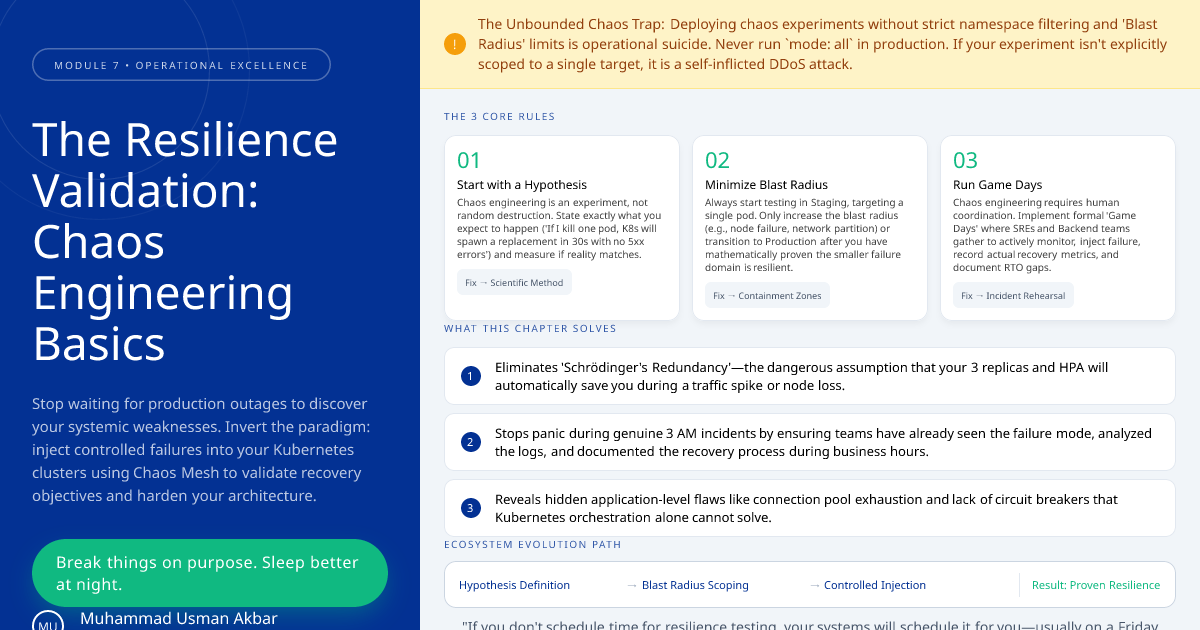Click the Stop waiting for production outages paragraph
The image size is (1200, 630).
[x=201, y=450]
